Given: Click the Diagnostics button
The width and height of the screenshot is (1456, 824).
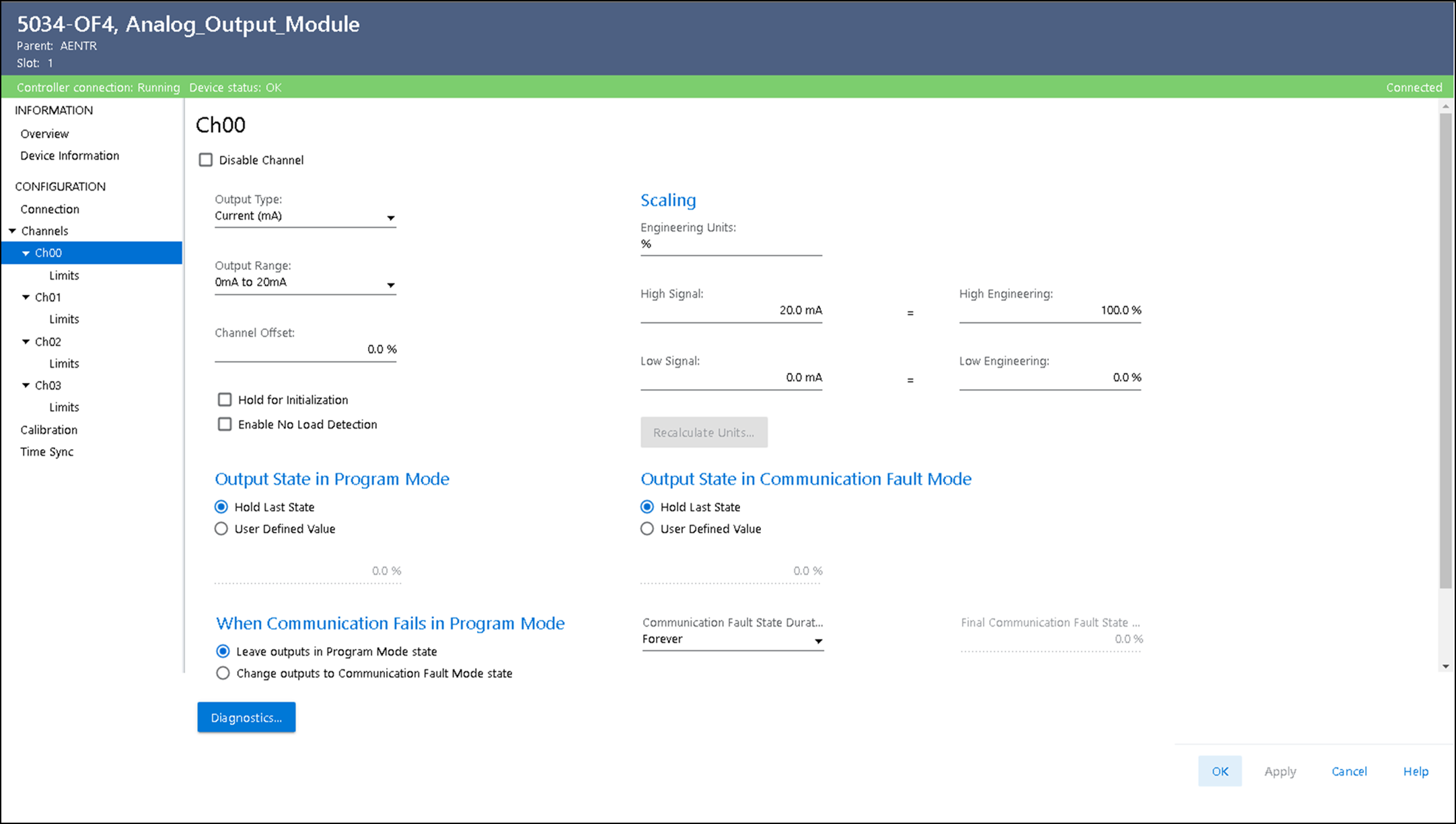Looking at the screenshot, I should 246,718.
